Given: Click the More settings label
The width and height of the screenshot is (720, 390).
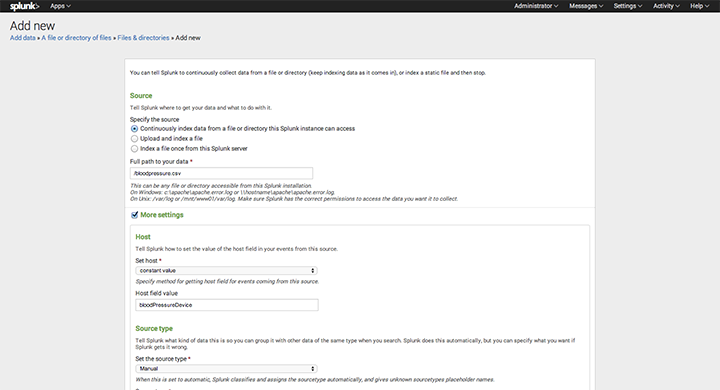Looking at the screenshot, I should 162,215.
